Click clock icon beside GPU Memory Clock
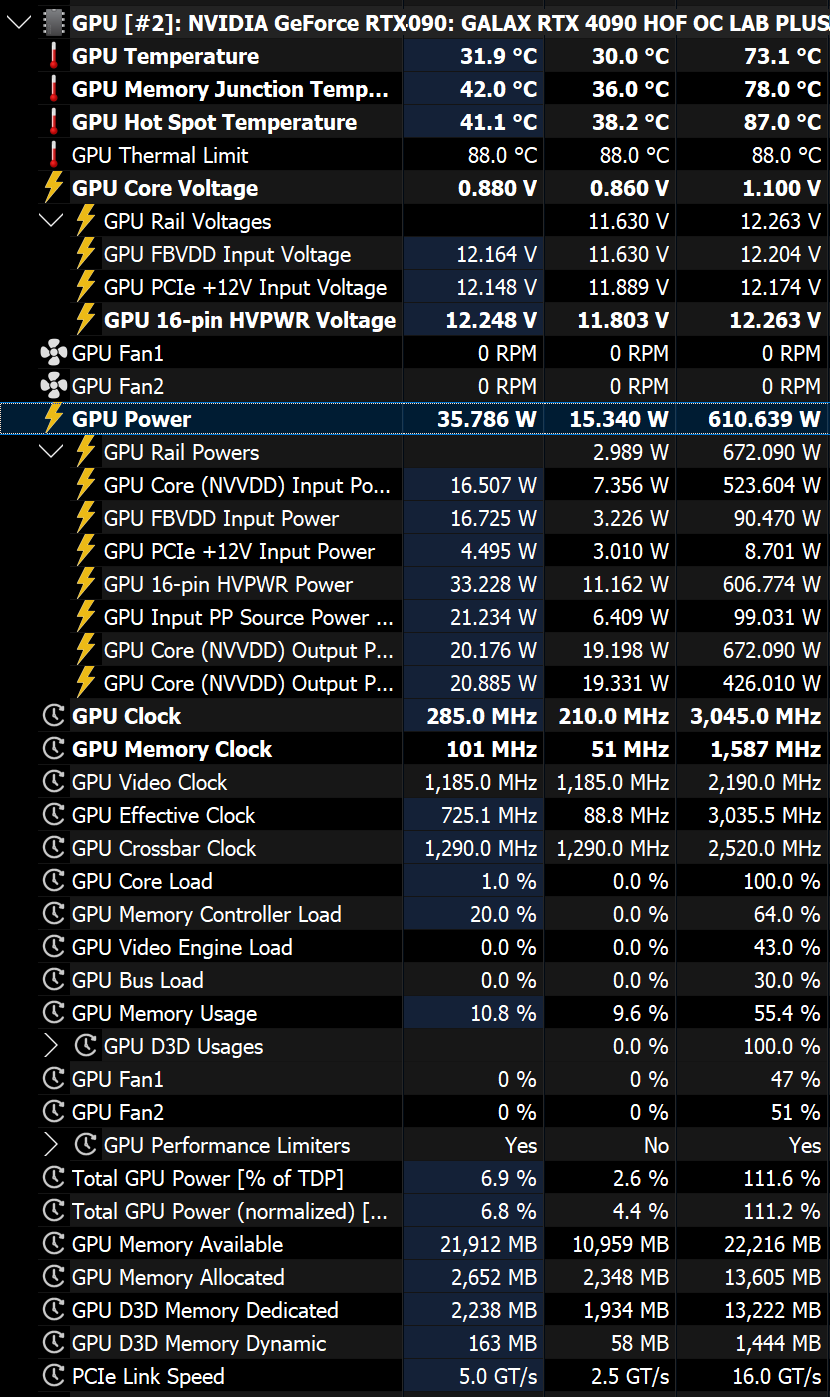 [x=53, y=749]
